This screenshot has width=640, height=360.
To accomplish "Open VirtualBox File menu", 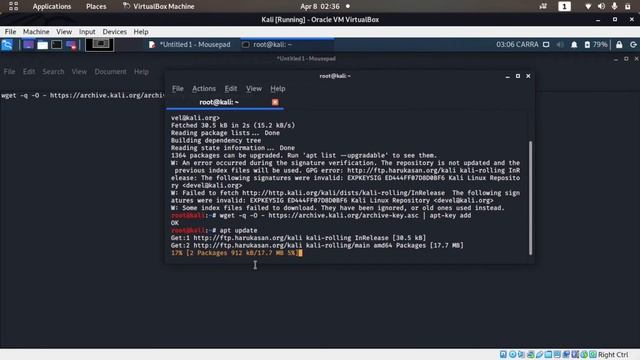I will 10,32.
